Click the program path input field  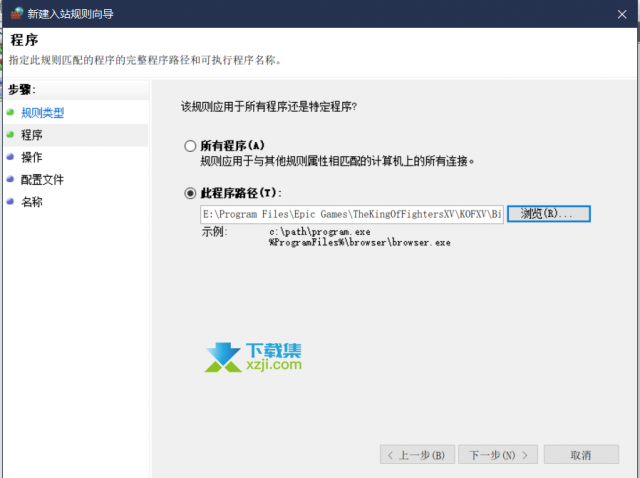(352, 214)
